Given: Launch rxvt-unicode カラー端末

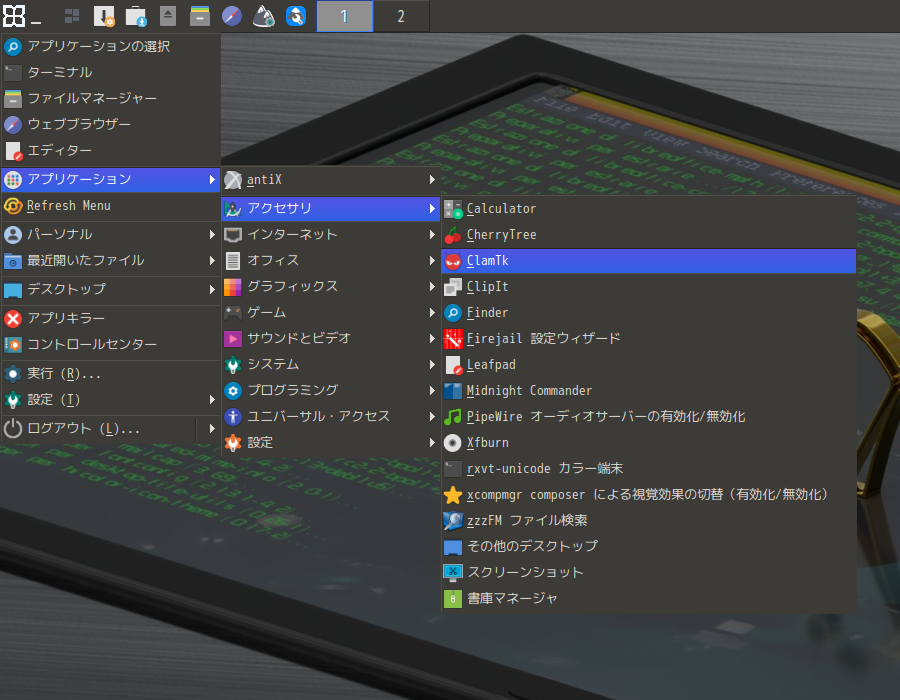Looking at the screenshot, I should [649, 469].
